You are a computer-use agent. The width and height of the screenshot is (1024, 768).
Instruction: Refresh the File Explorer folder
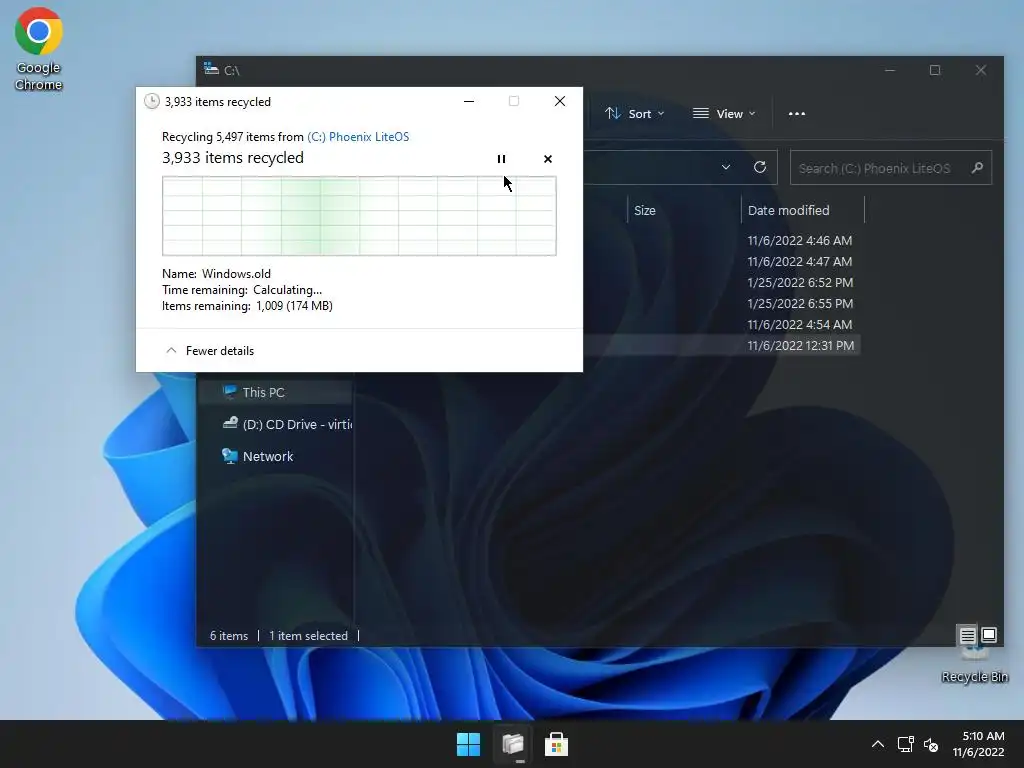point(760,167)
